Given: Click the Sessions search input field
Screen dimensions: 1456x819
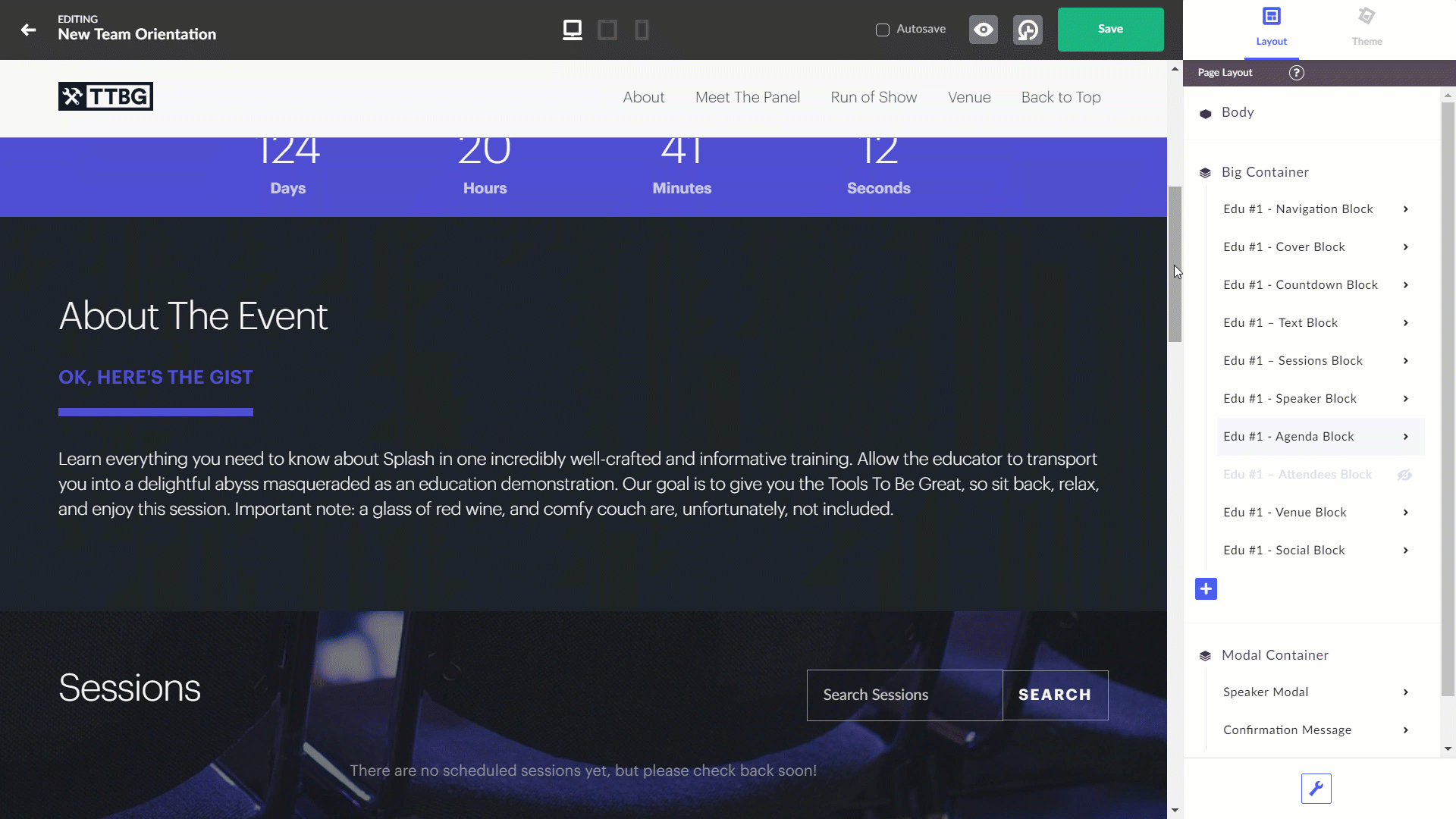Looking at the screenshot, I should click(905, 695).
